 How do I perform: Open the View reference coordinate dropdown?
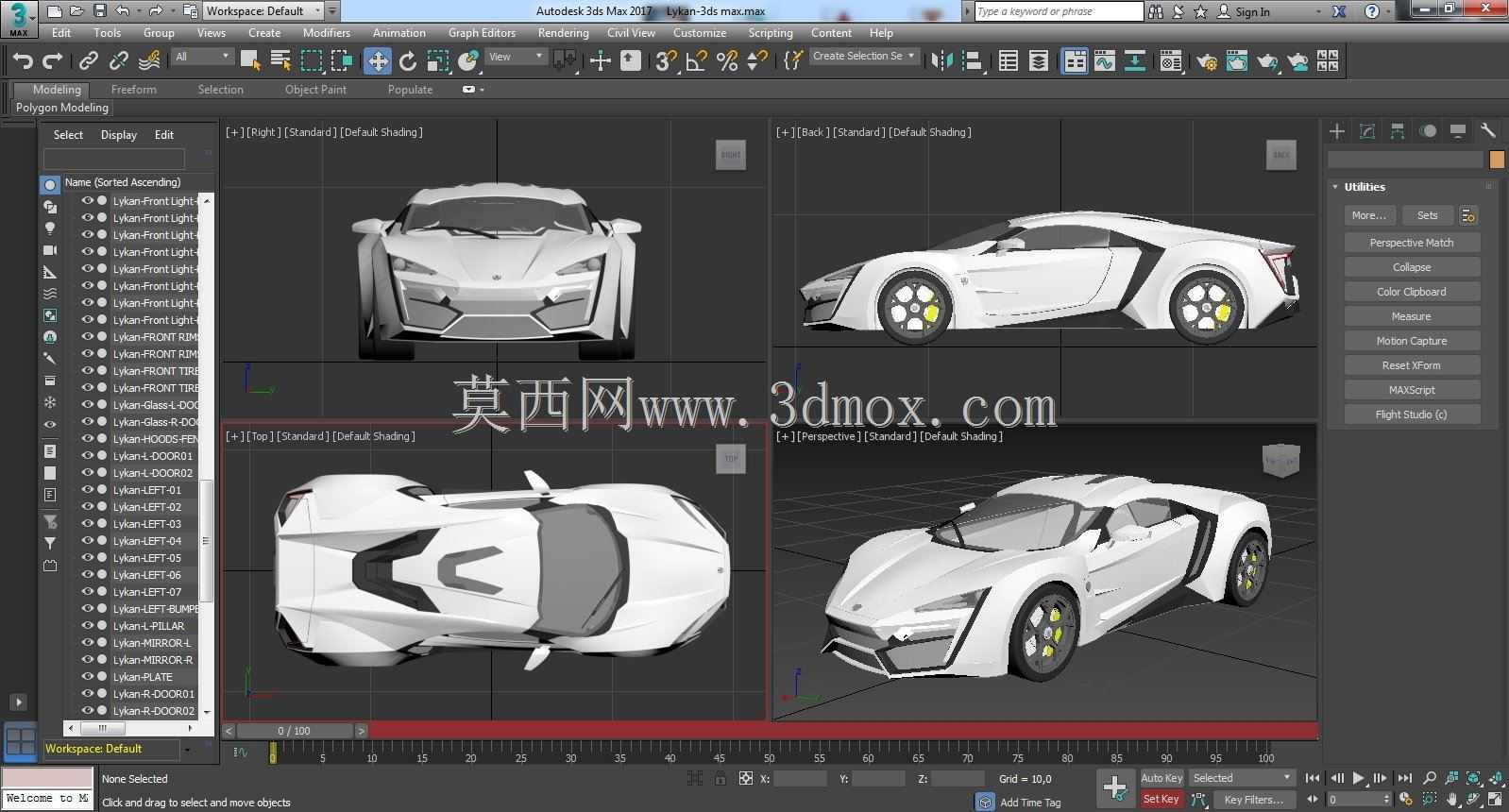point(516,57)
